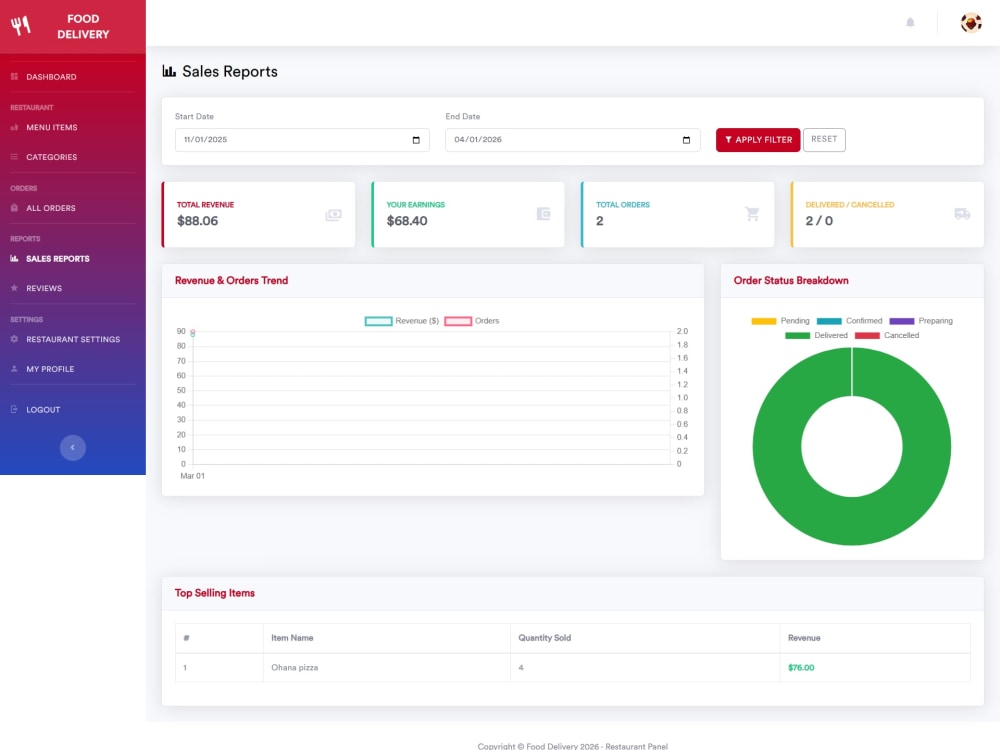This screenshot has height=750, width=1000.
Task: Click the Categories list icon
Action: 14,157
